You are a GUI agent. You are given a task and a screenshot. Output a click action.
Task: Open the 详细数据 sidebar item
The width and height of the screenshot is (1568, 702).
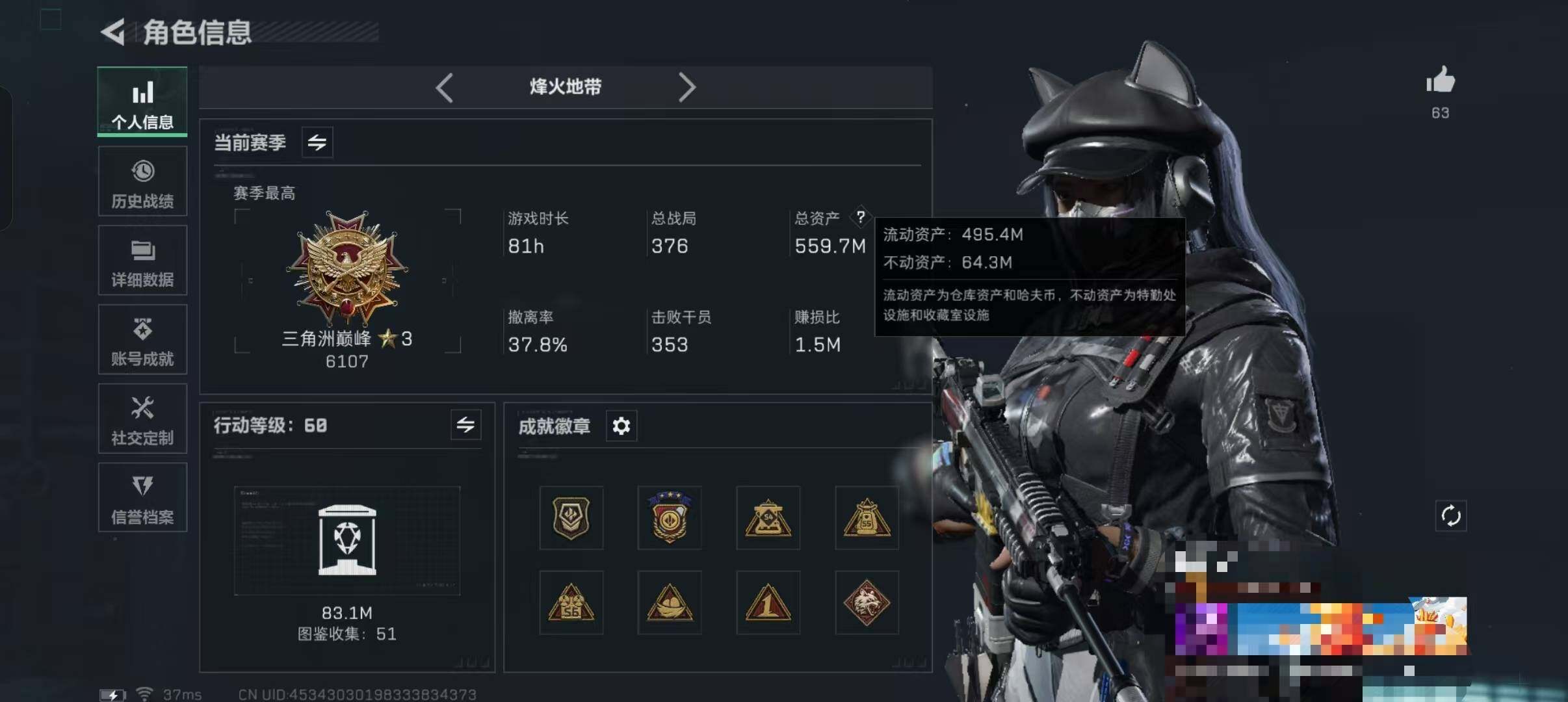[x=142, y=260]
